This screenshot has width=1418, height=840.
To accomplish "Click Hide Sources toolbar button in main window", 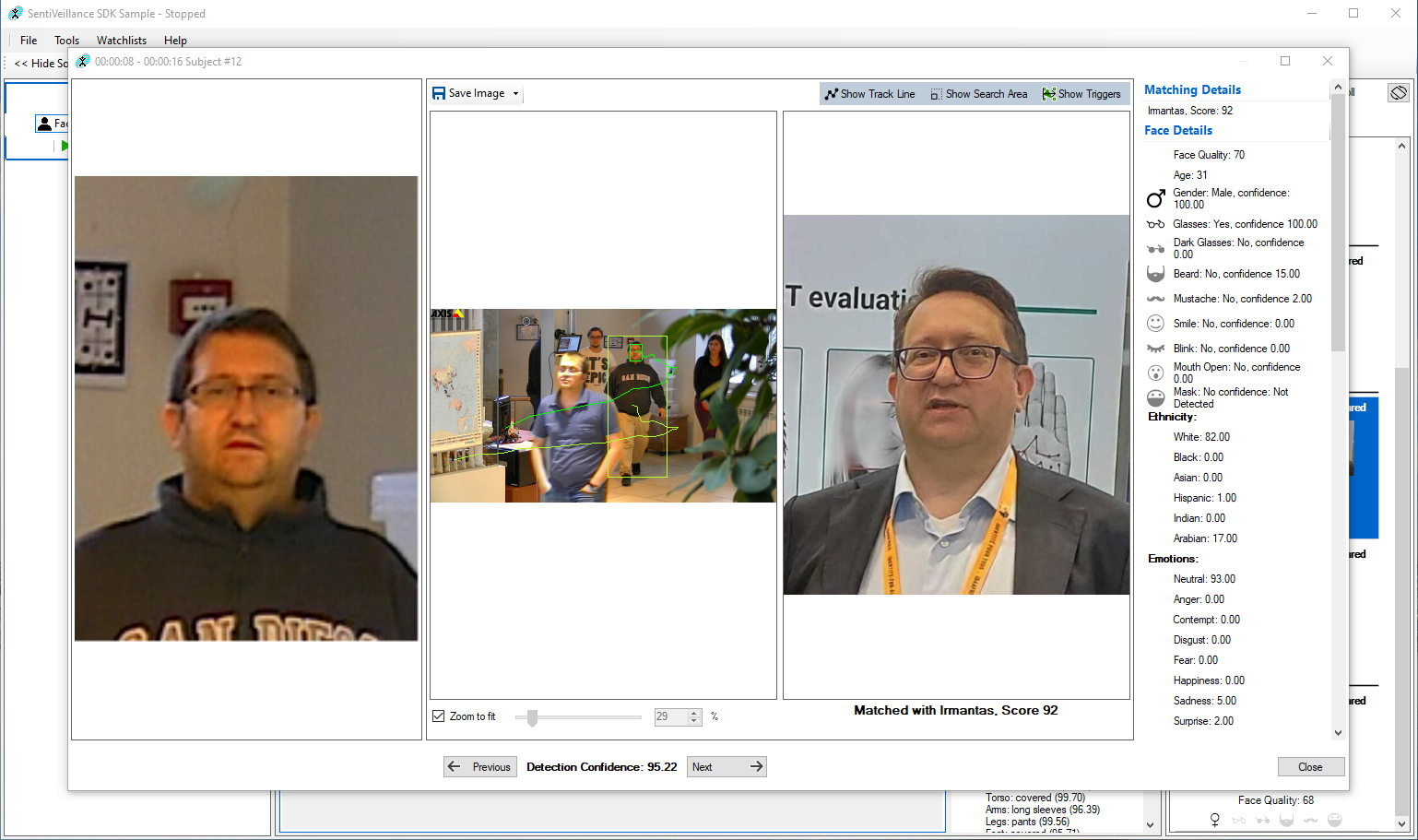I will [x=41, y=63].
